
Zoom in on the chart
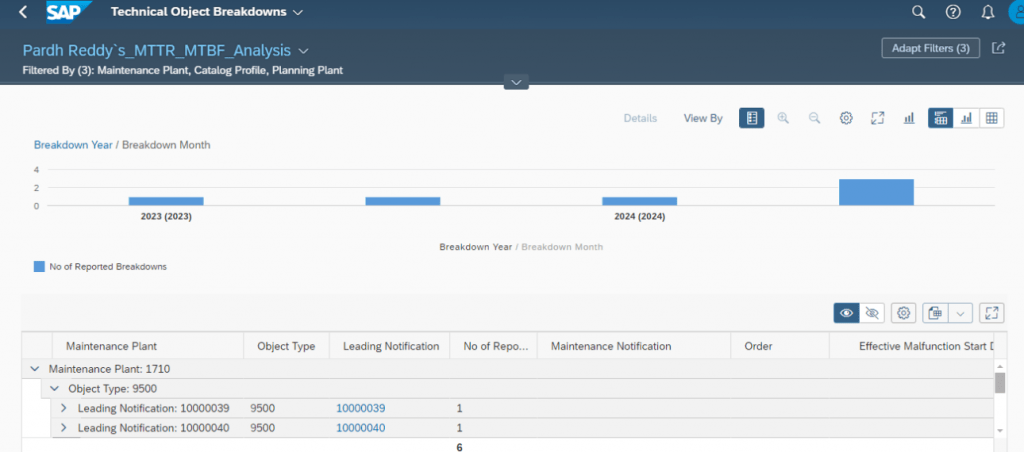coord(783,118)
